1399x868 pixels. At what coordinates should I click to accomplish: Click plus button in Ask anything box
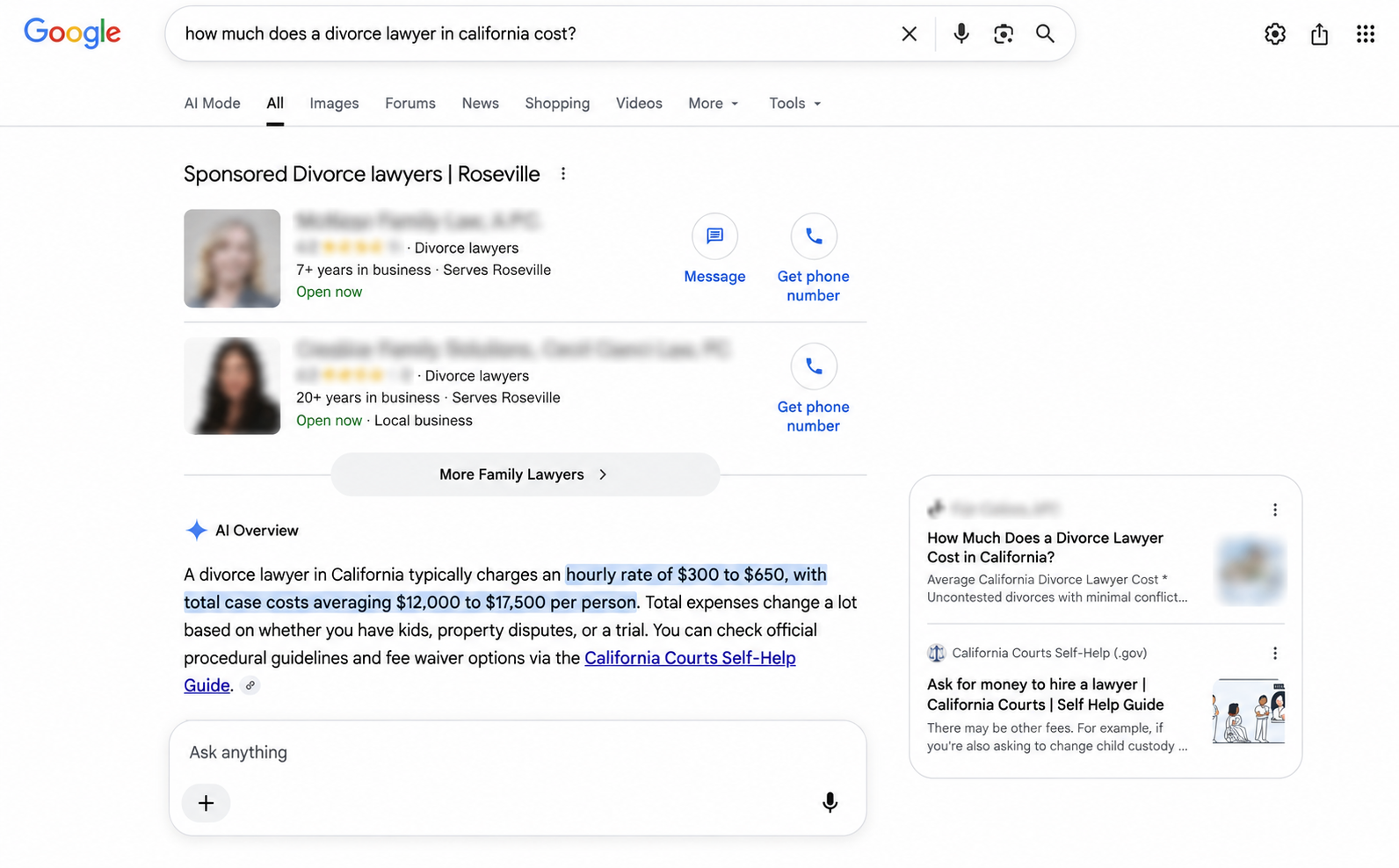(x=206, y=802)
